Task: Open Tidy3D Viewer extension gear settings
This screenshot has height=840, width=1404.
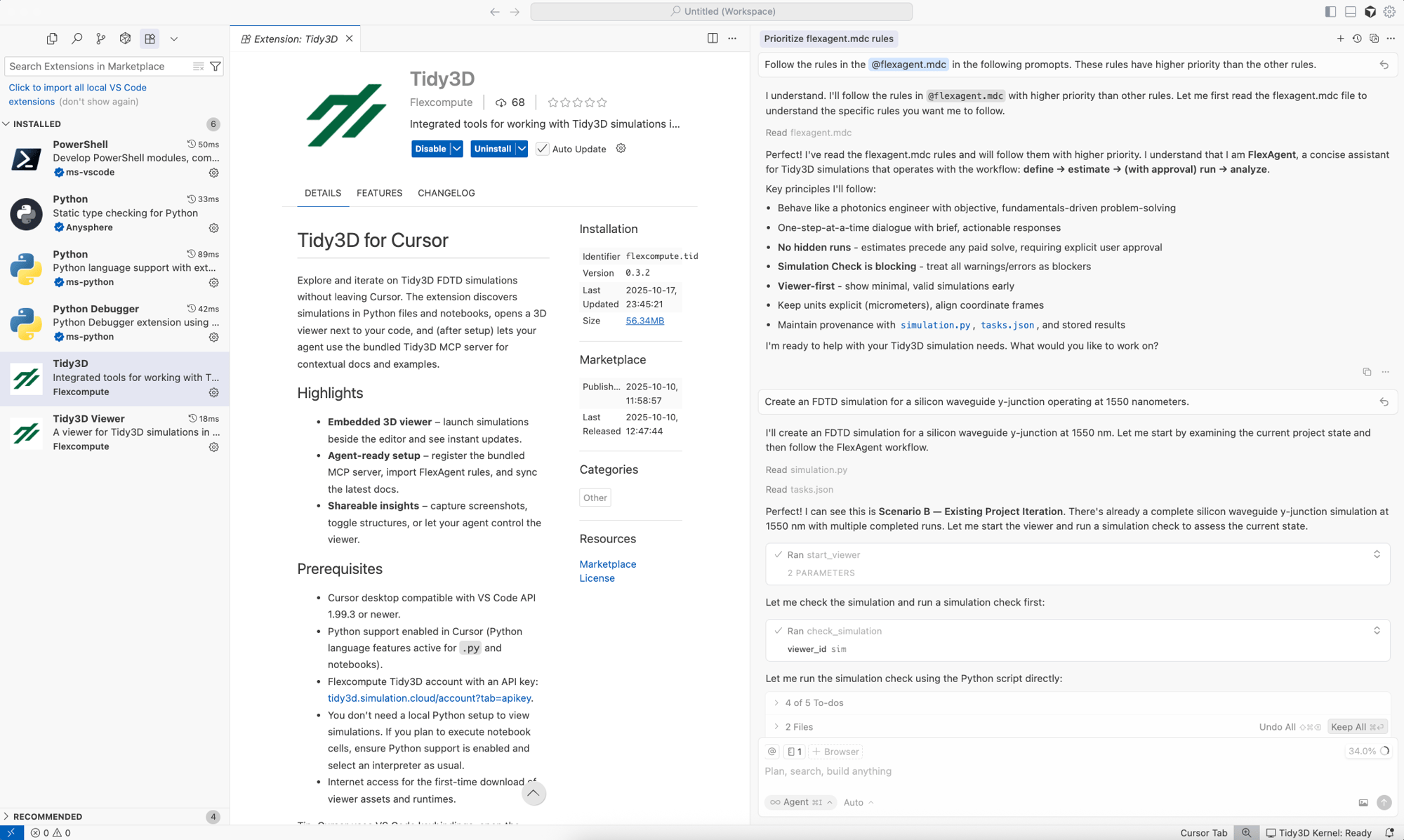Action: pyautogui.click(x=214, y=447)
